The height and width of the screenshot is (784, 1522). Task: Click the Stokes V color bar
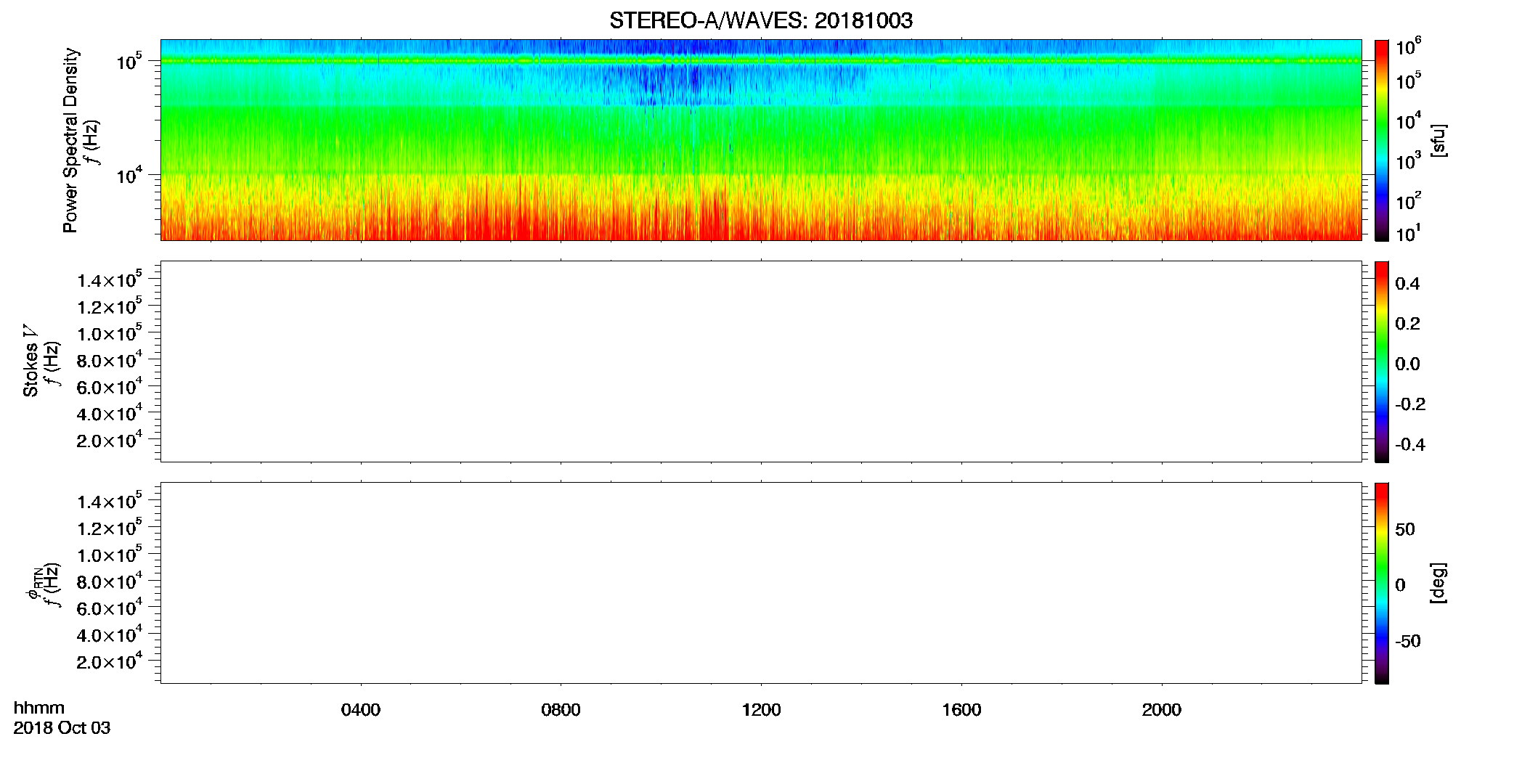[x=1382, y=362]
